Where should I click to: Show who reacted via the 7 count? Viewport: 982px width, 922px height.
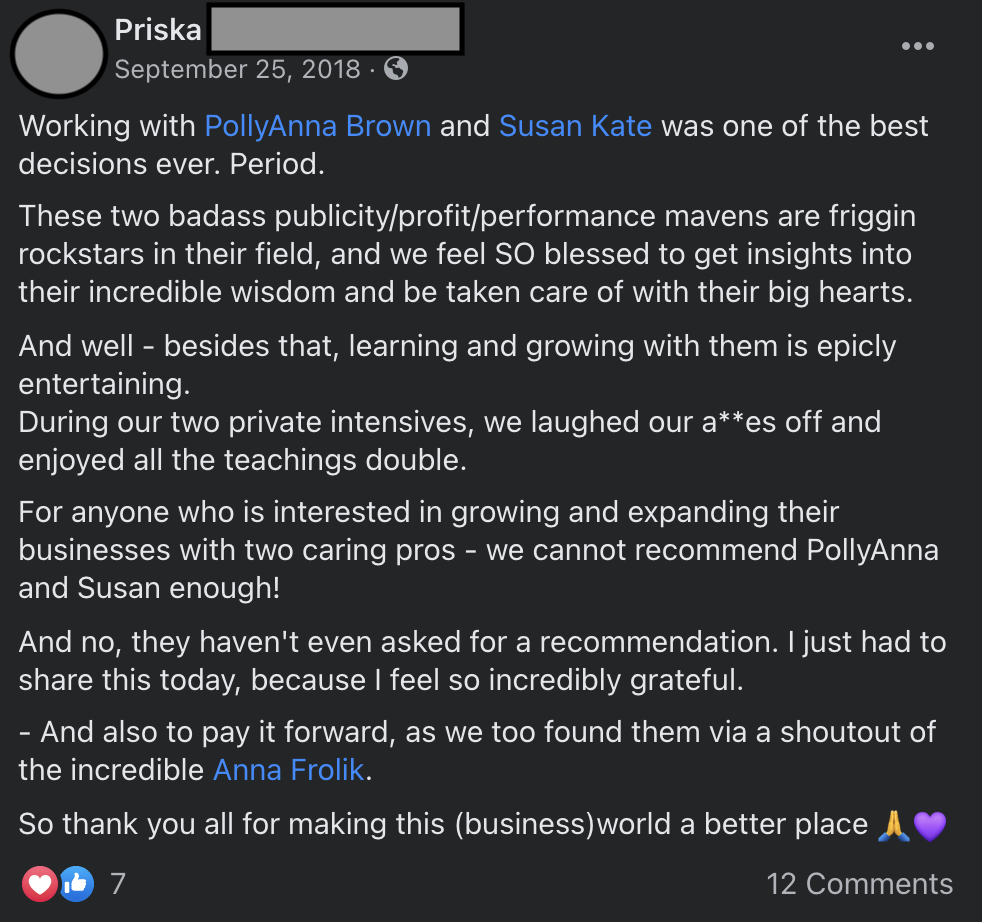[118, 884]
